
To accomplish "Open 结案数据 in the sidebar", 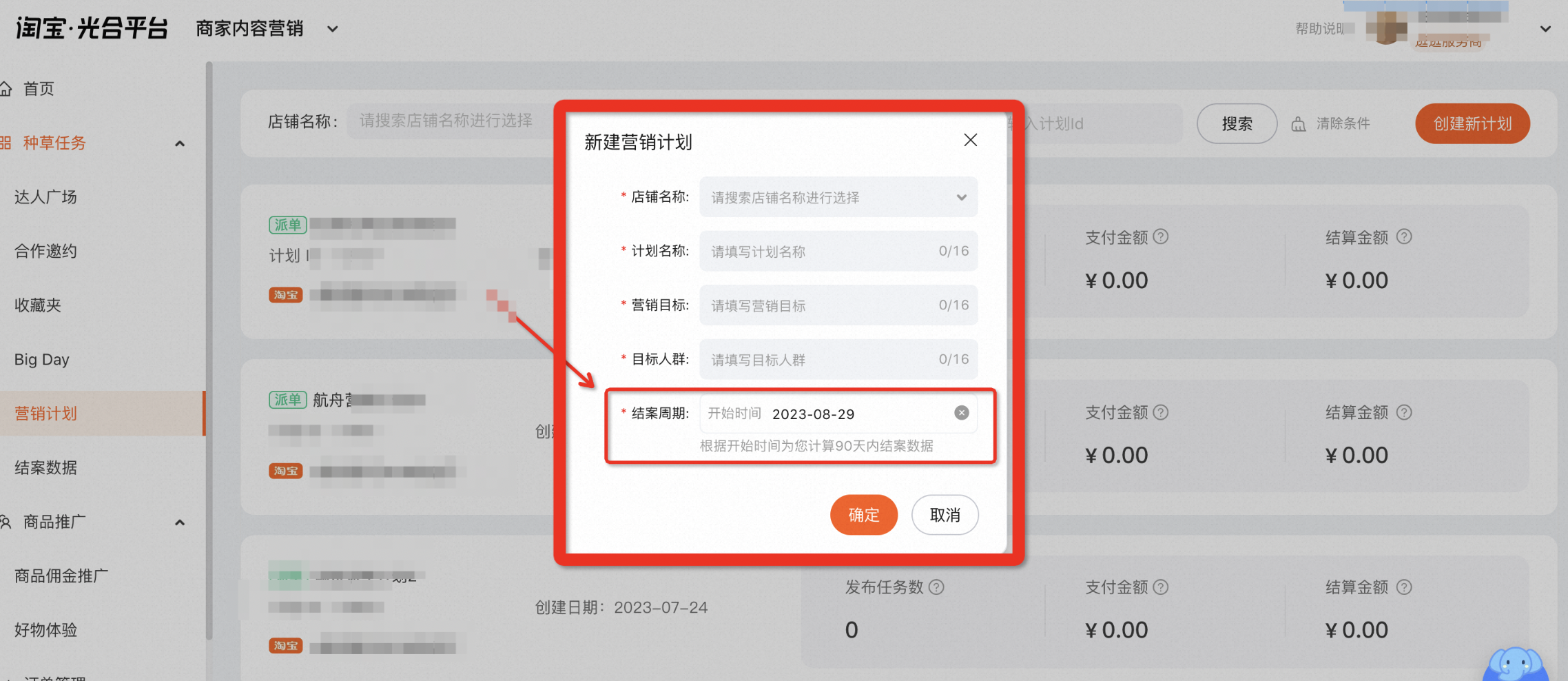I will (x=45, y=467).
